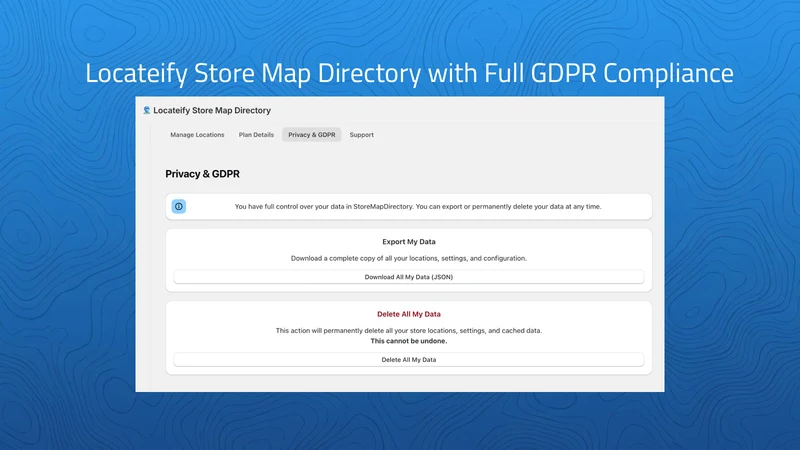
Task: Click 'Download a complete copy' description text
Action: pos(409,258)
